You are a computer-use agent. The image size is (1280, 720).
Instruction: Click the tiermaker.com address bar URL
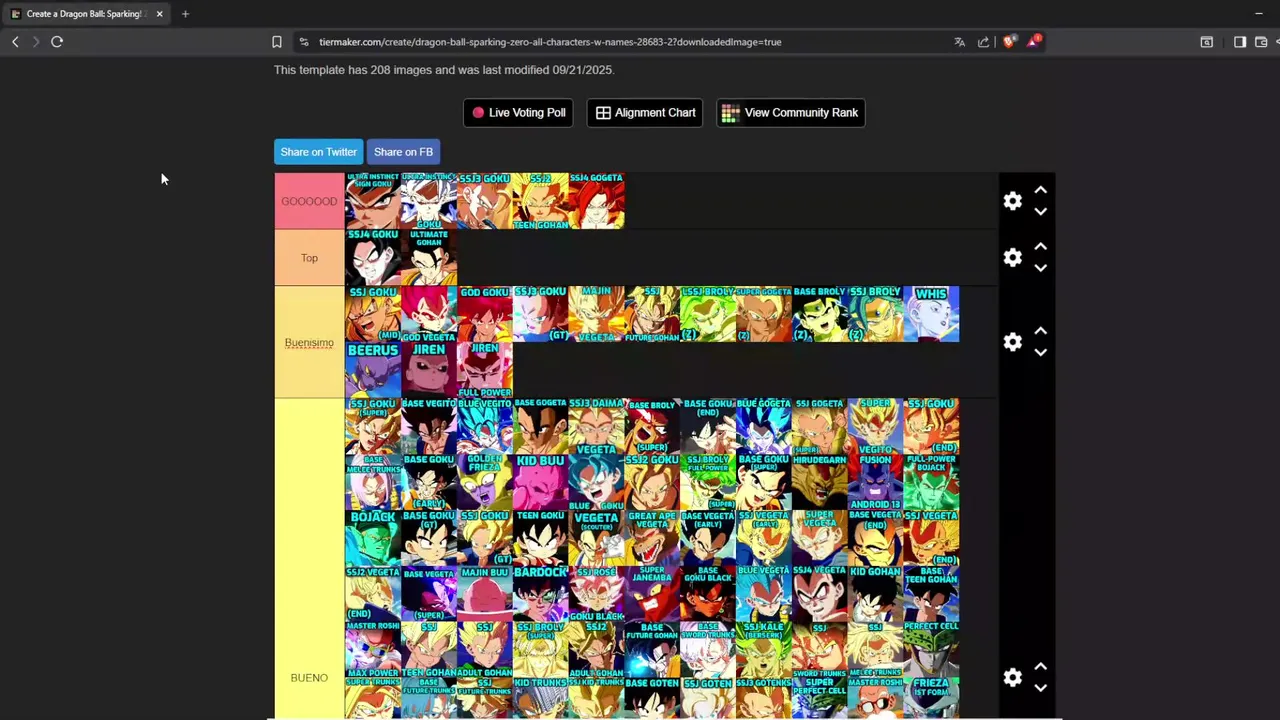(x=550, y=42)
